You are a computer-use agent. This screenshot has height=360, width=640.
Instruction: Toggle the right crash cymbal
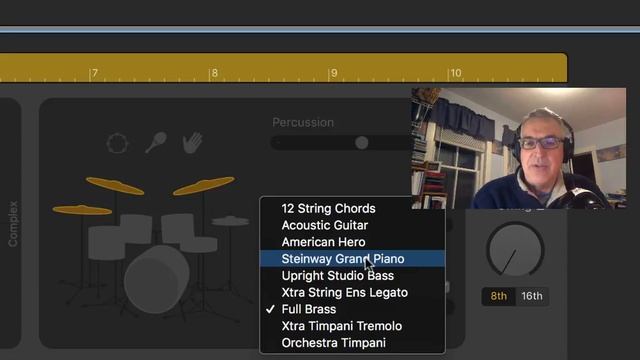(204, 186)
